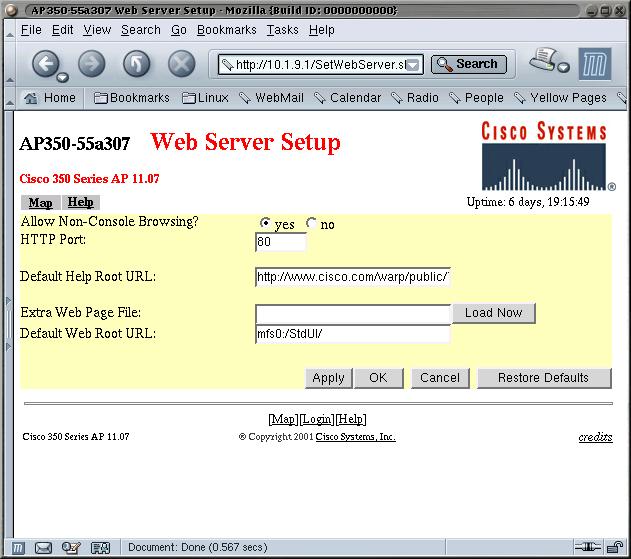Open the credits link
Viewport: 631px width, 559px height.
[595, 437]
